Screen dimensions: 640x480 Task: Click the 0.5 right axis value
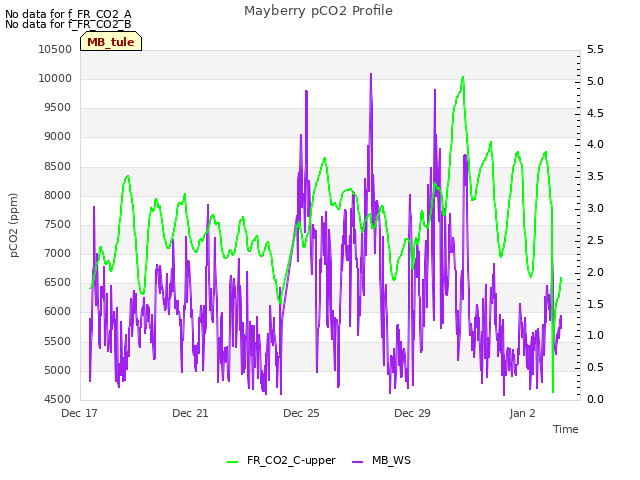(595, 367)
